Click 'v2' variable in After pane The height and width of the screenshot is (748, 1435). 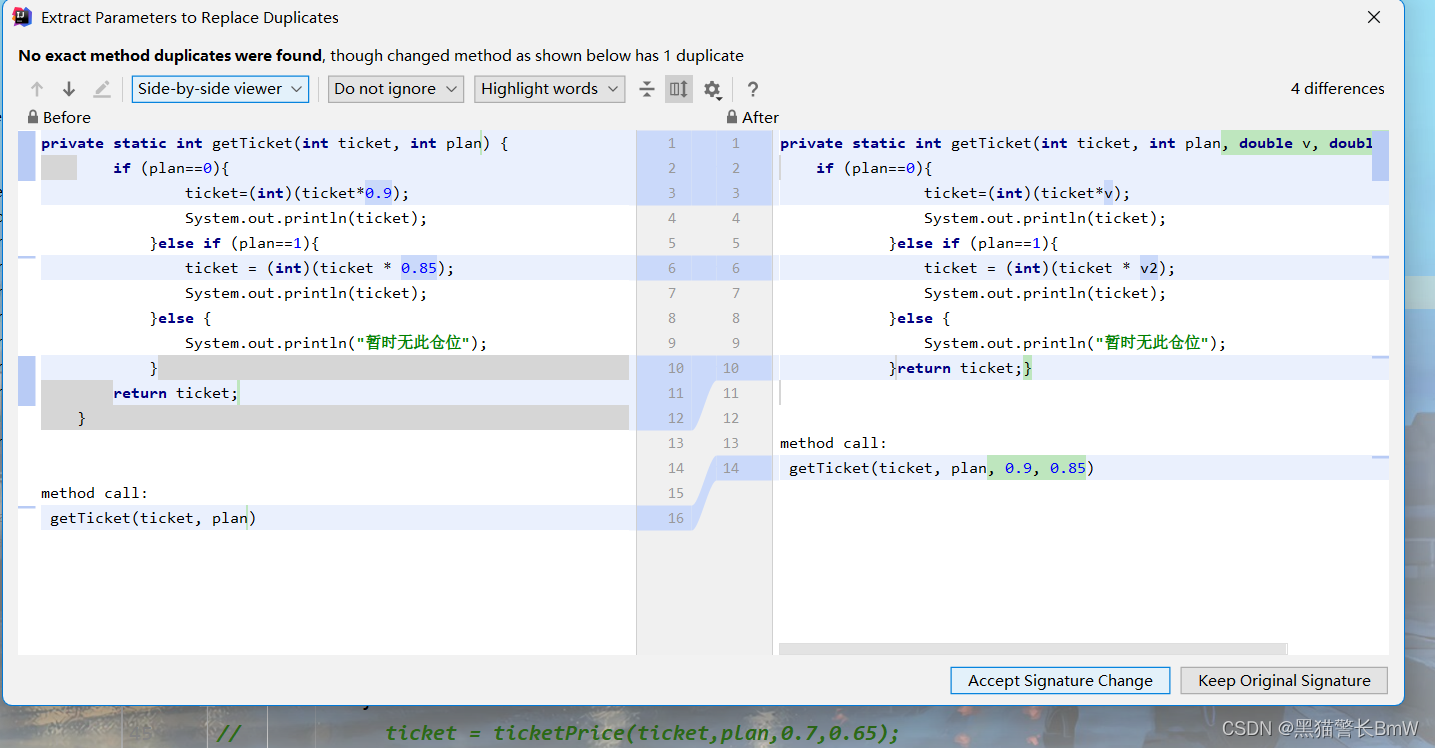(x=1149, y=268)
